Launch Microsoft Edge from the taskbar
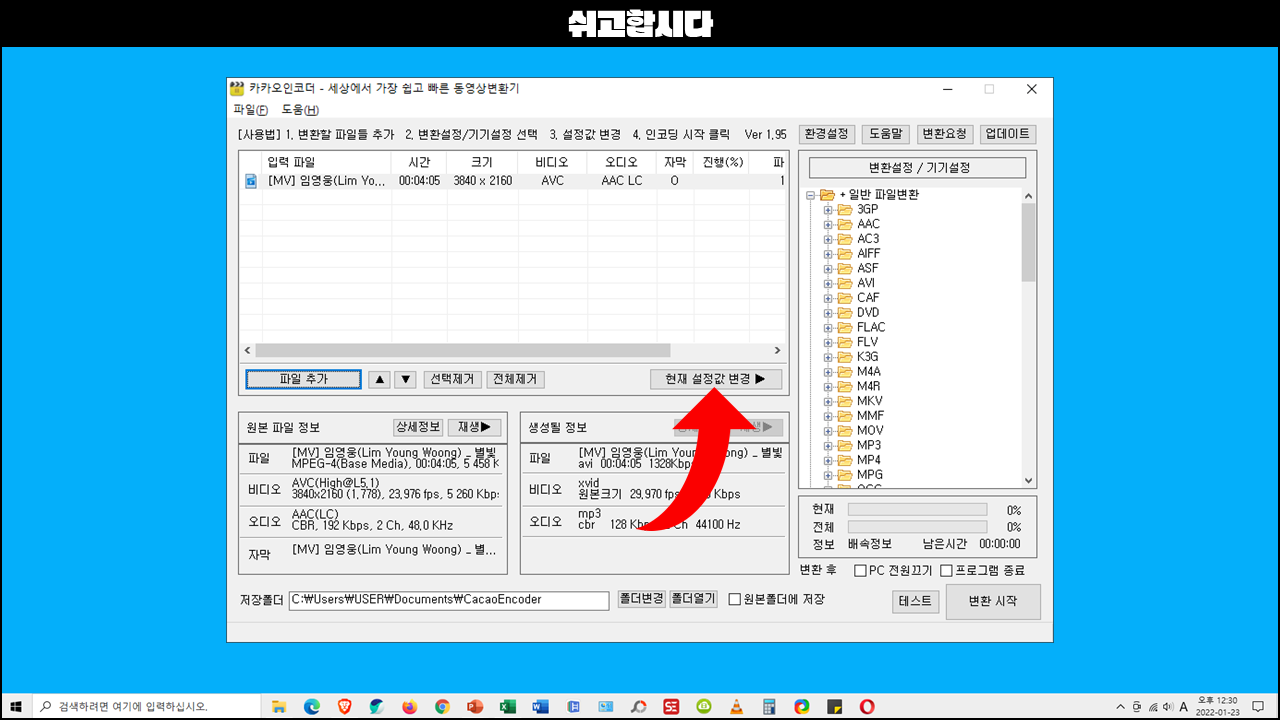Image resolution: width=1280 pixels, height=720 pixels. coord(312,706)
